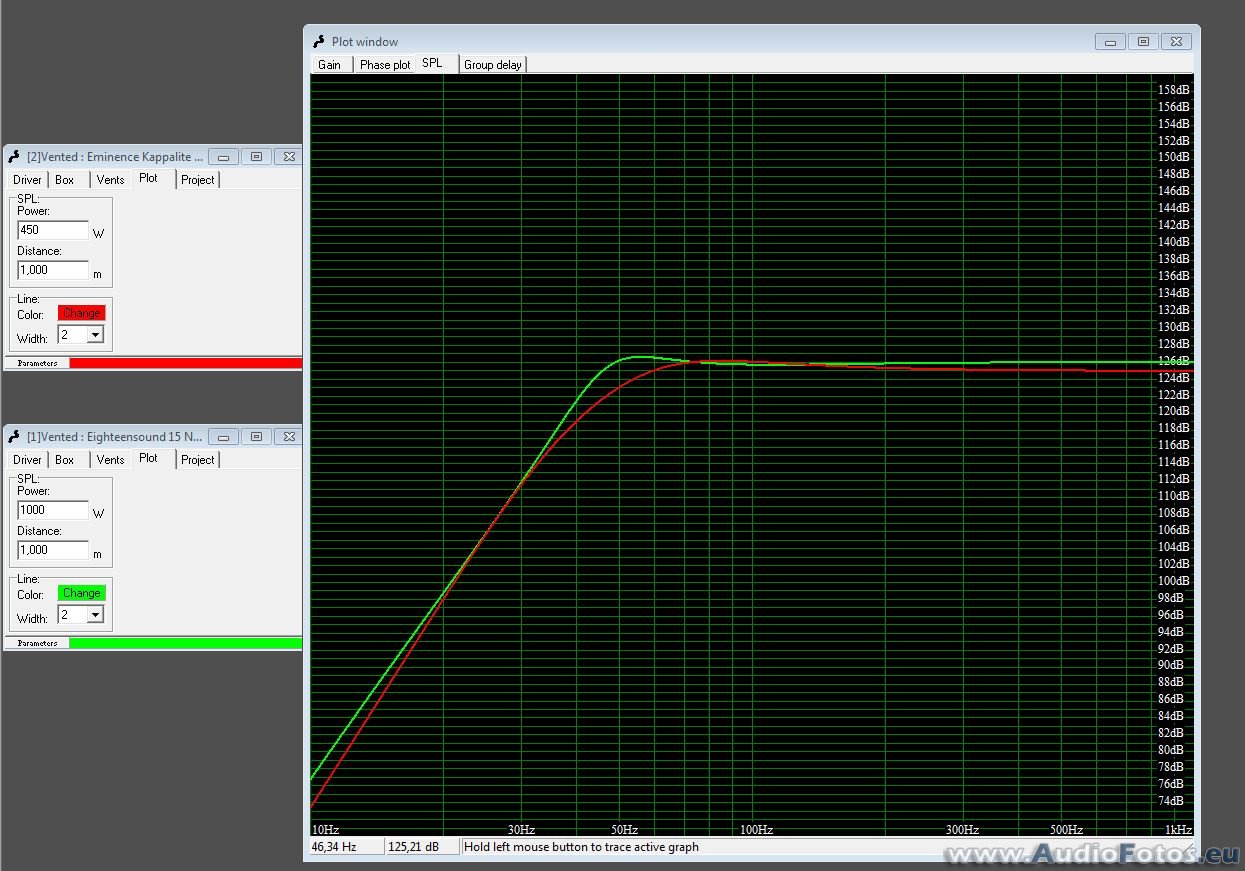
Task: Click Distance field in Eighteensound window
Action: (x=53, y=550)
